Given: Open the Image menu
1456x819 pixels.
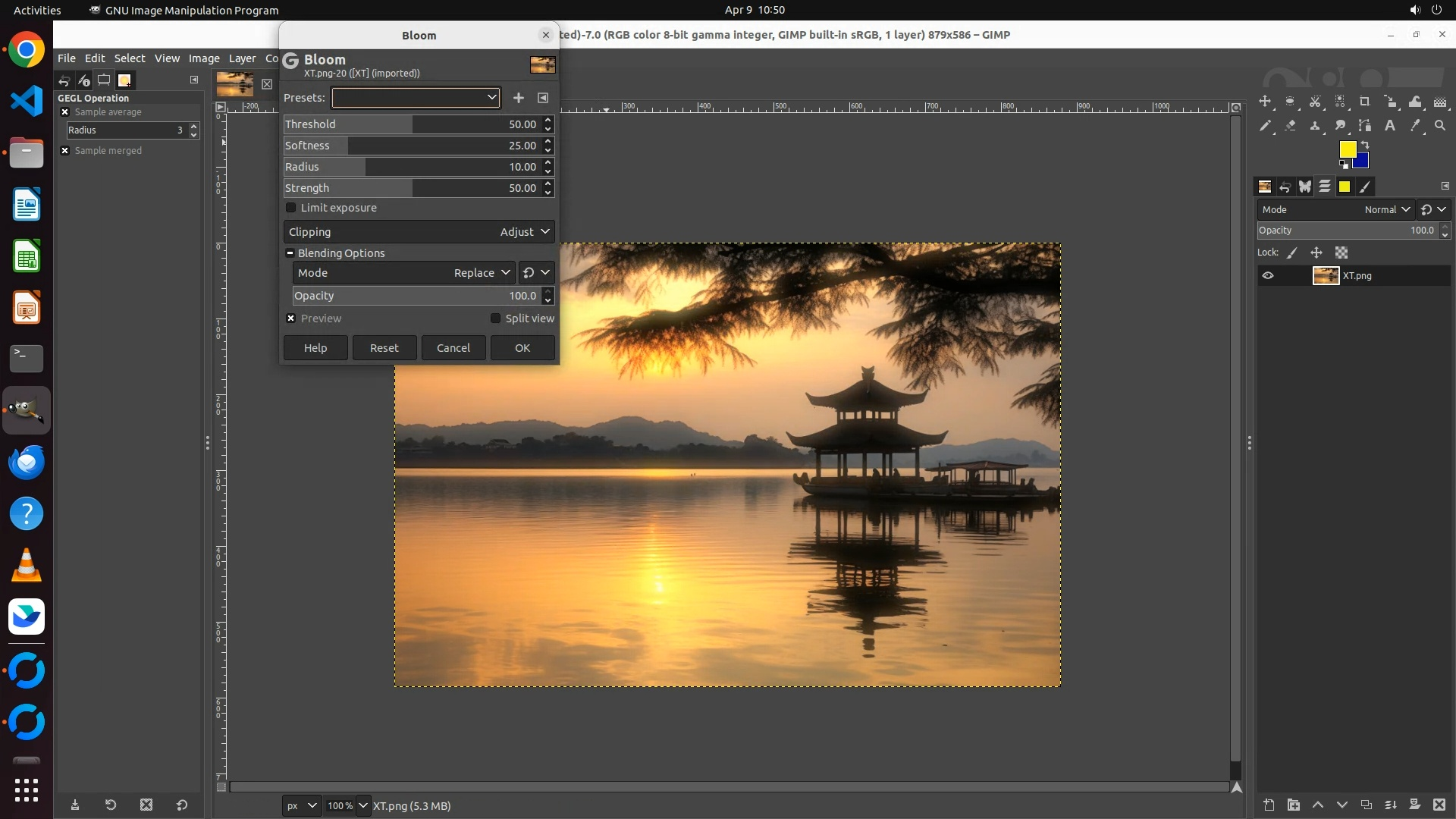Looking at the screenshot, I should point(203,58).
